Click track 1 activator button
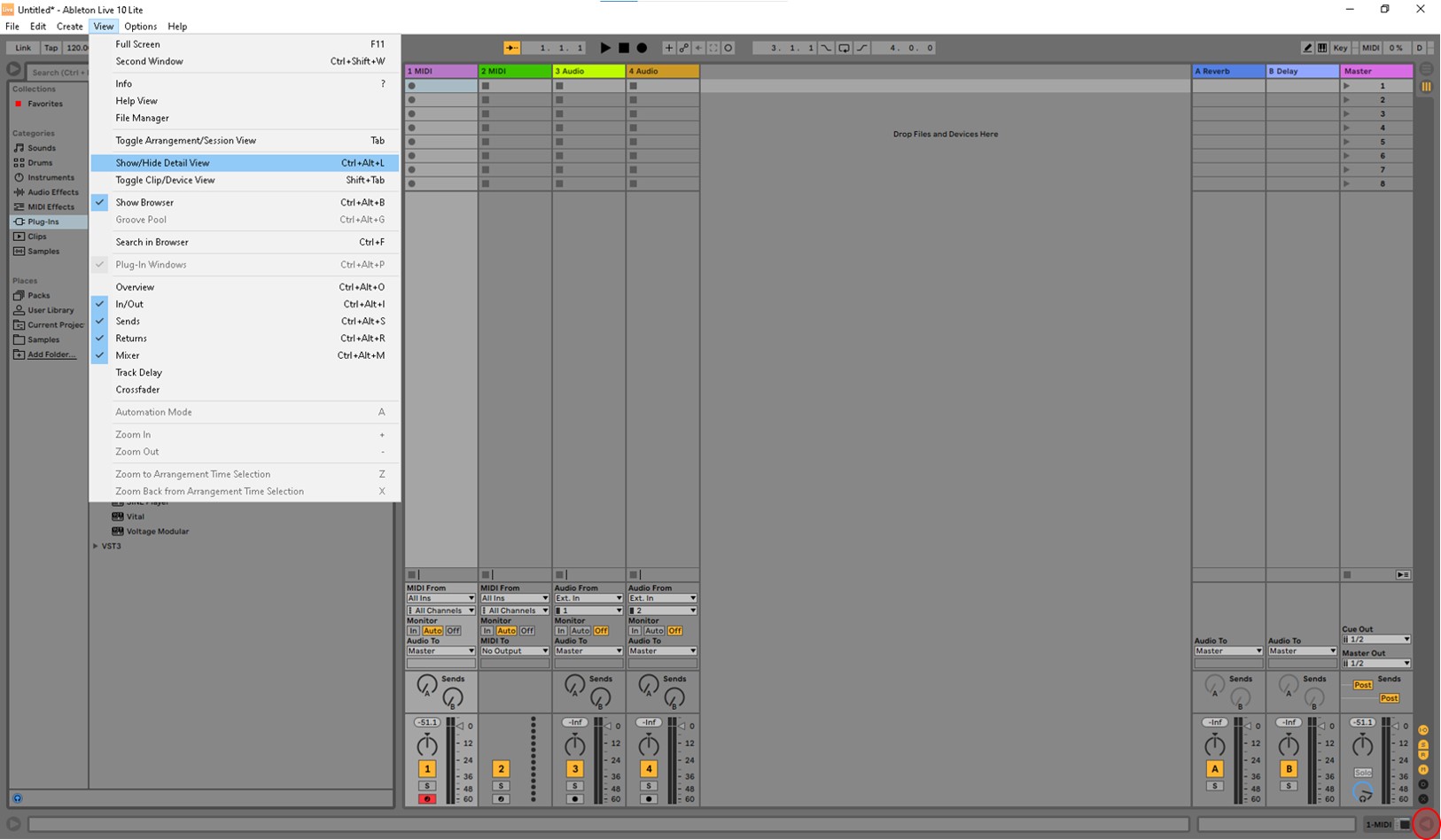 (426, 769)
